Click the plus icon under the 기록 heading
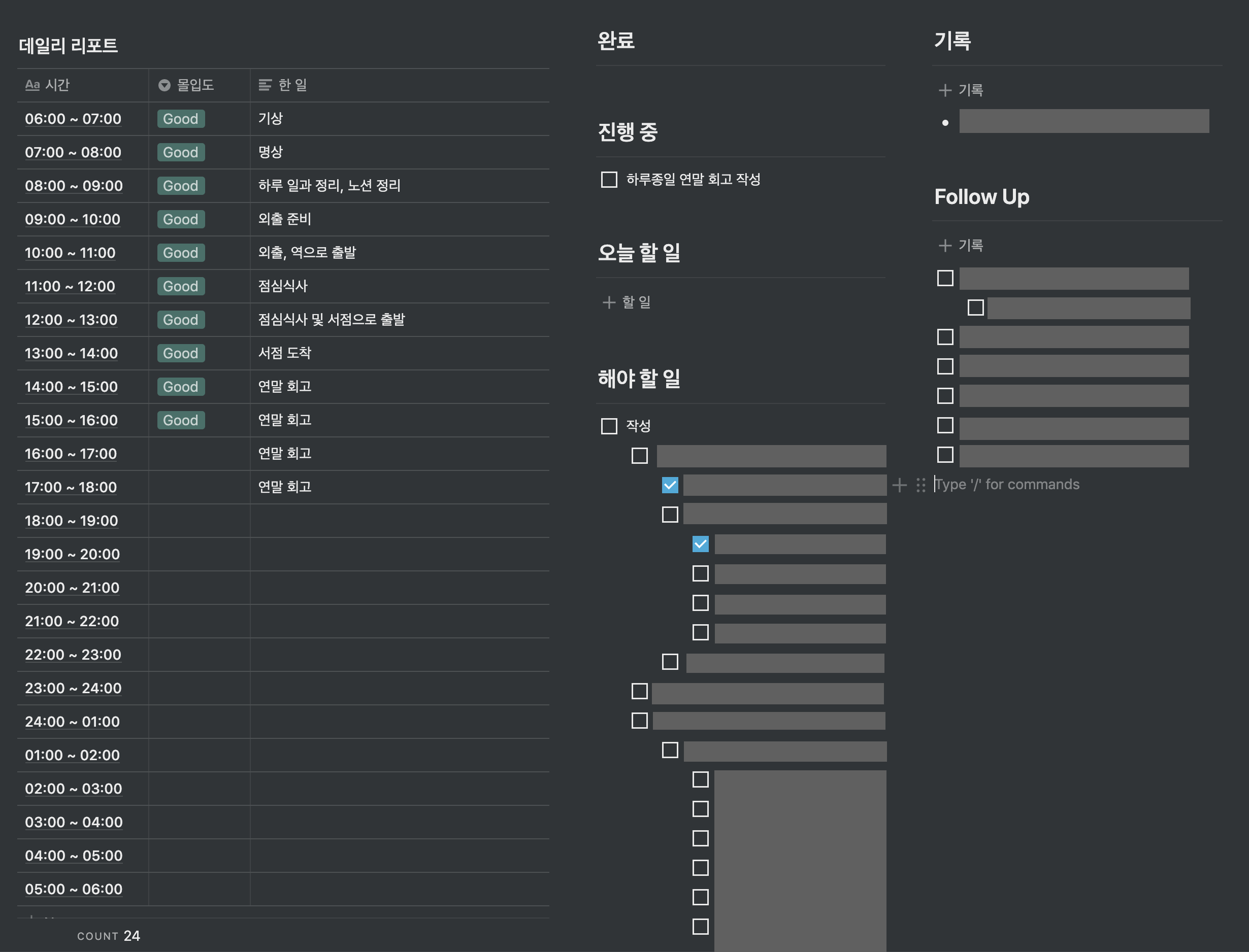1249x952 pixels. tap(944, 90)
